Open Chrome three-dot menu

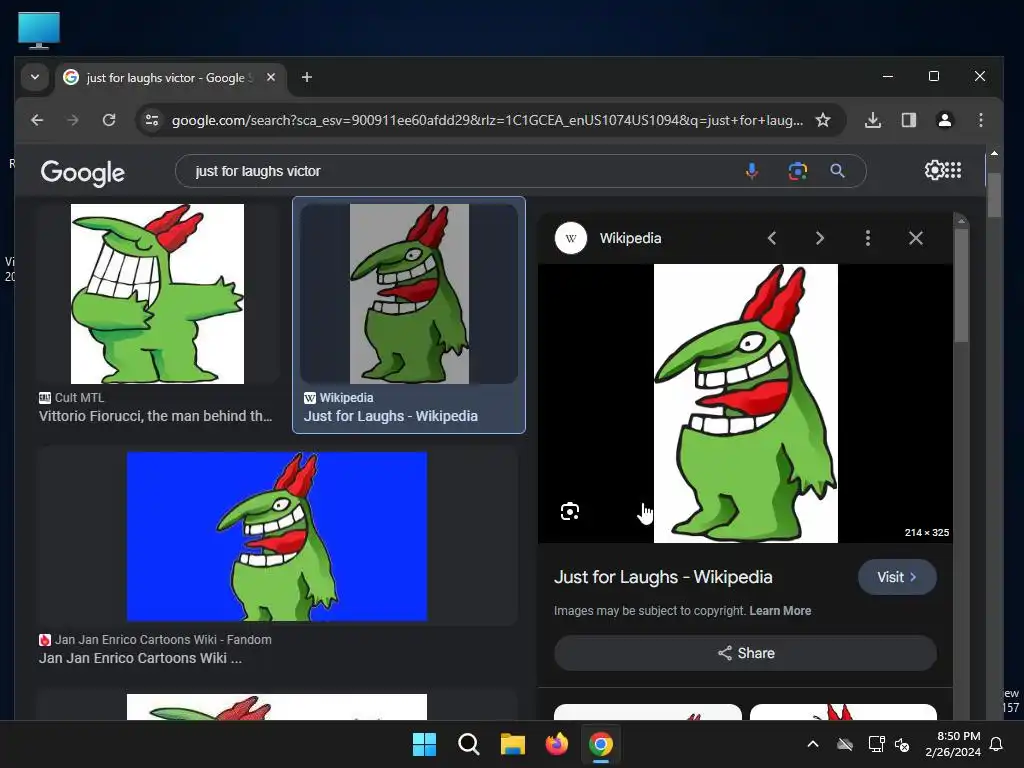point(980,120)
